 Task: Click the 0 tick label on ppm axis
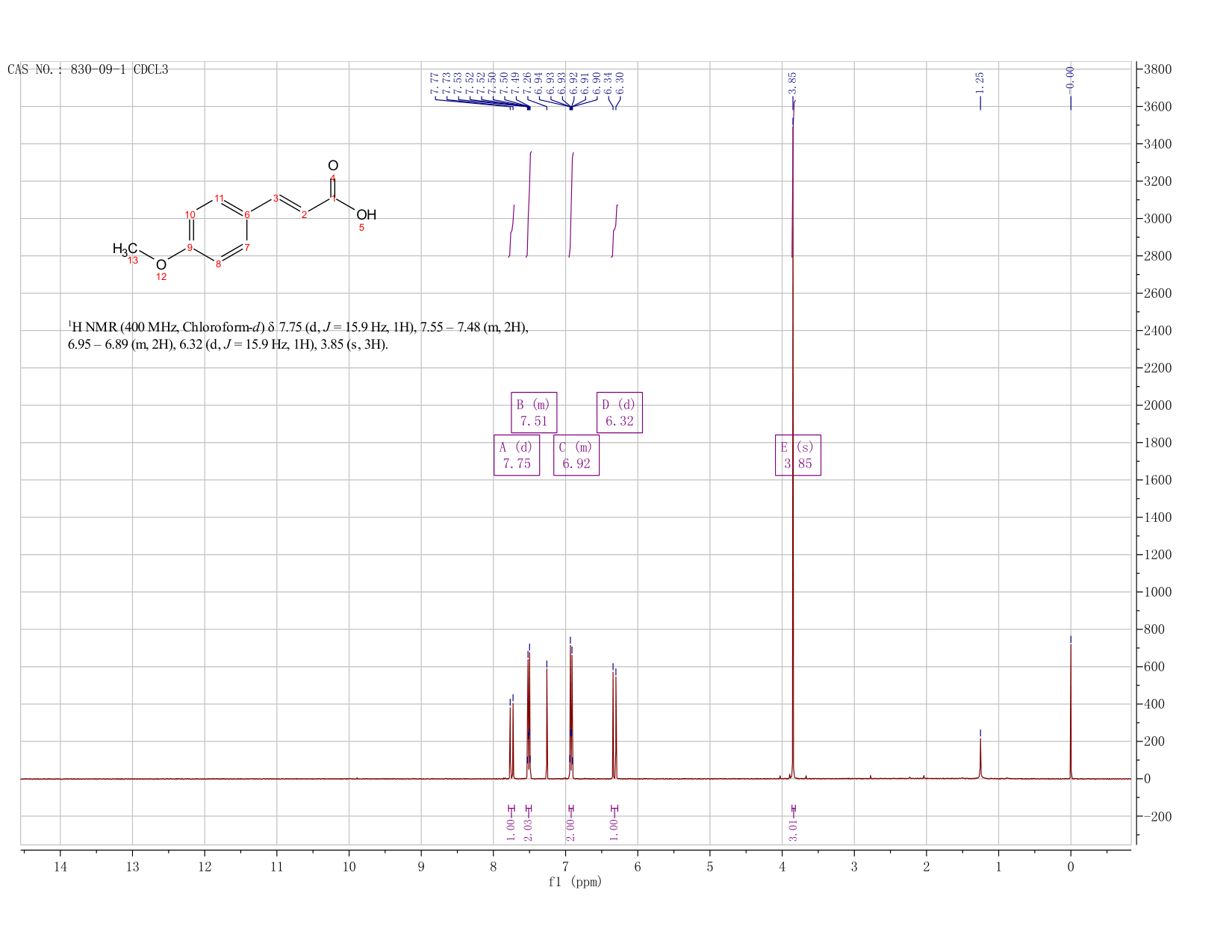[x=1071, y=866]
